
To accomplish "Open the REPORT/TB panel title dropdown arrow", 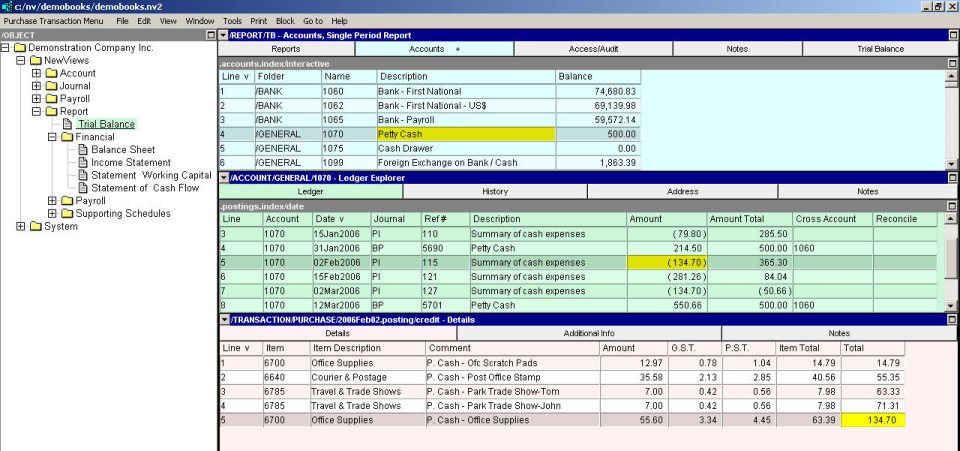I will pos(224,35).
